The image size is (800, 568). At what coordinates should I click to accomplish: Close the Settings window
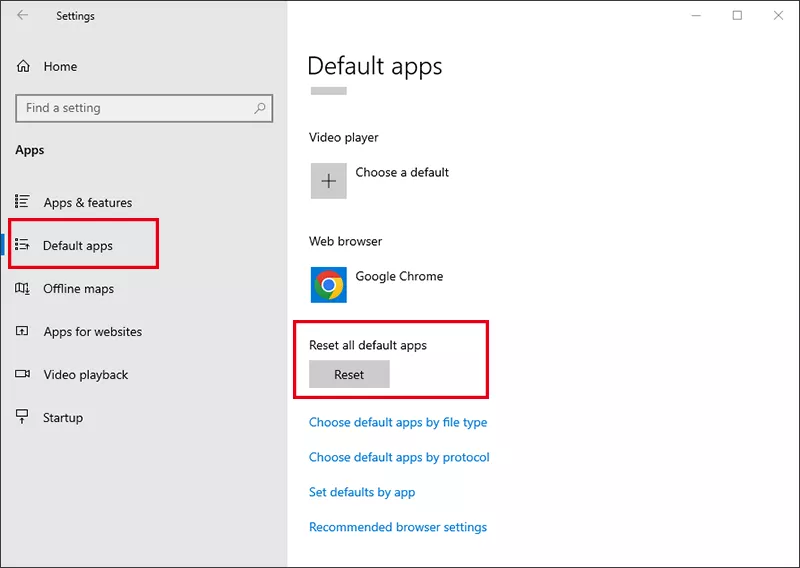(778, 15)
